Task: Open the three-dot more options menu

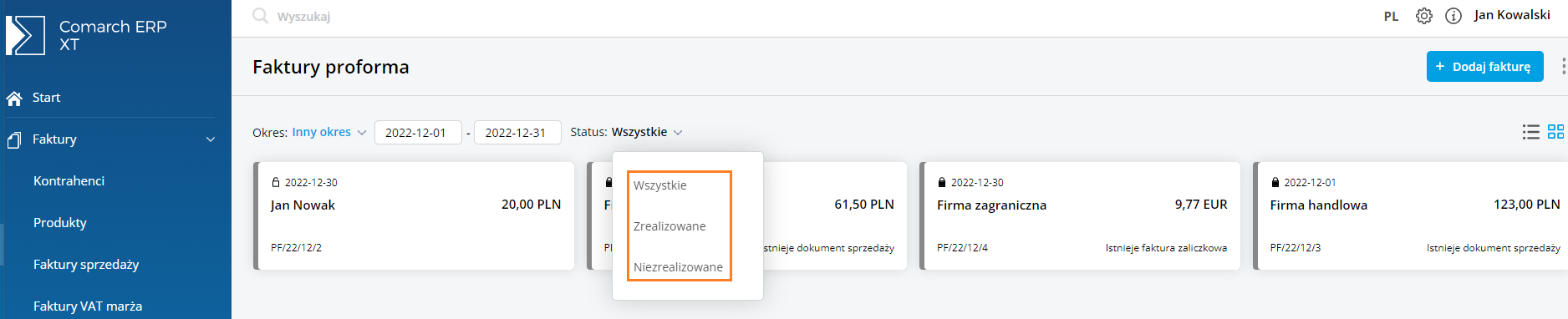Action: tap(1563, 67)
